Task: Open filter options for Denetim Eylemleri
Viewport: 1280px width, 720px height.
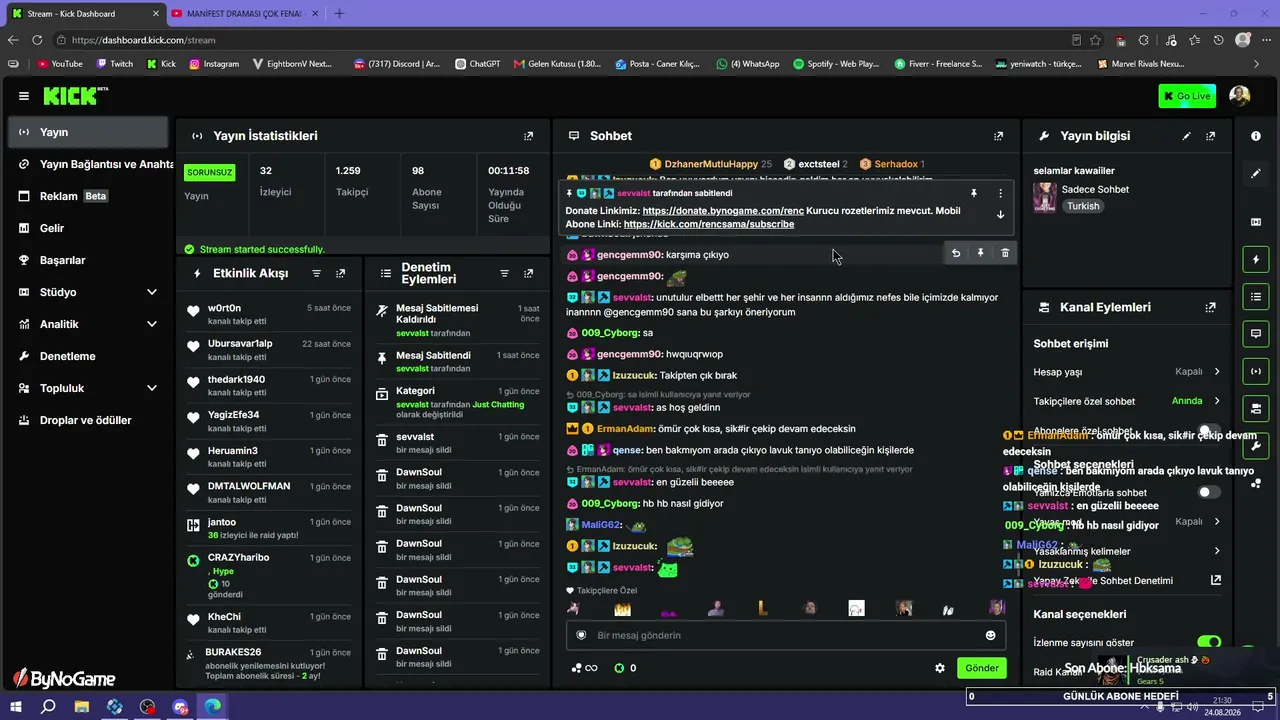Action: tap(504, 273)
